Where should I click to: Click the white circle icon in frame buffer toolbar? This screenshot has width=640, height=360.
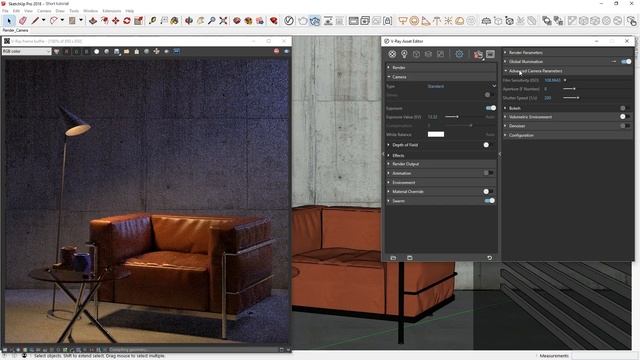click(97, 51)
